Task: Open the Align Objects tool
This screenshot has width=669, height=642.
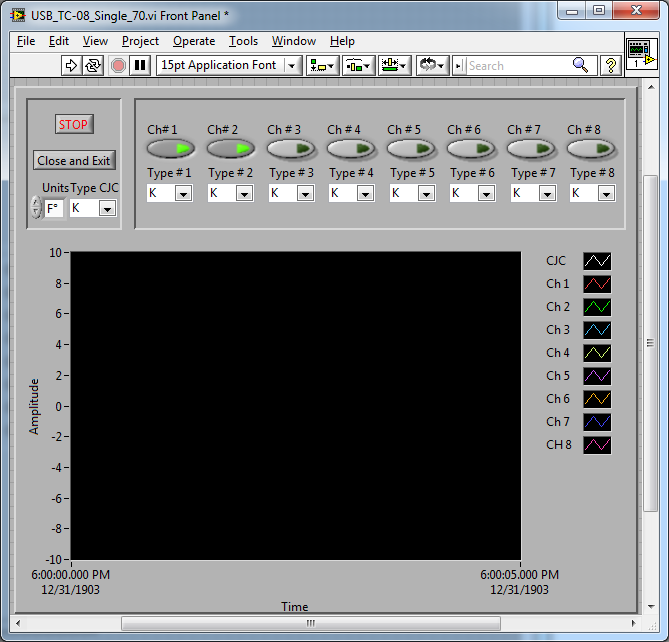Action: 322,65
